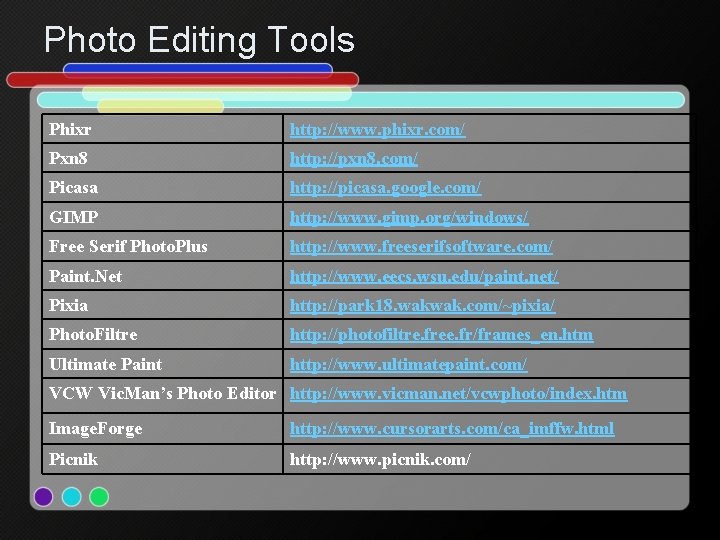Open the vicman.net vcwphoto link

(458, 394)
